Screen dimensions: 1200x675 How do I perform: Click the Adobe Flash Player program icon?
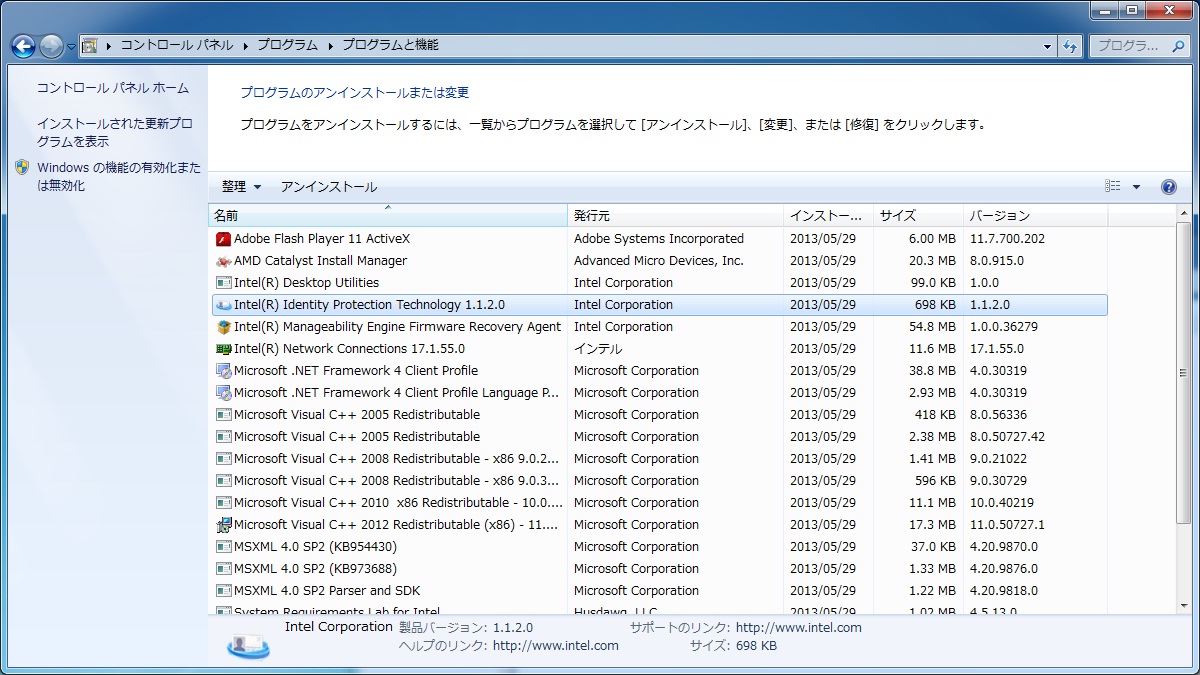(223, 239)
